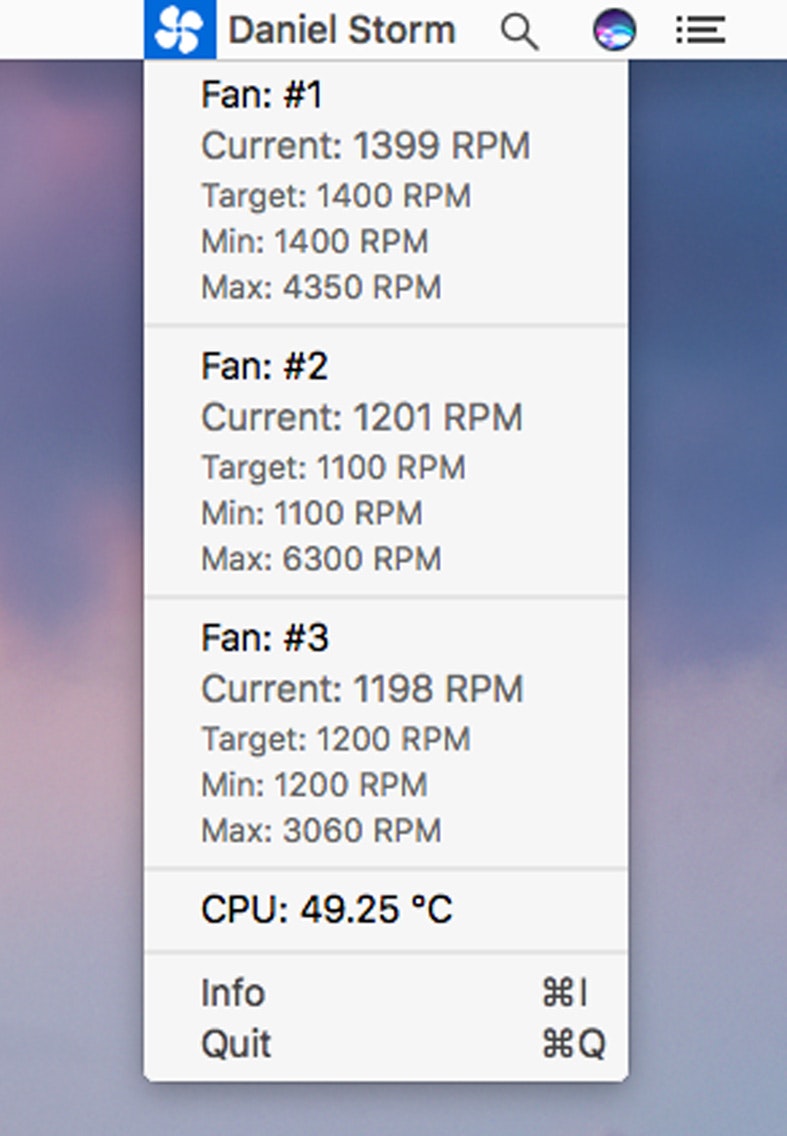Click the Fan: #2 heading
This screenshot has height=1136, width=787.
[x=264, y=366]
